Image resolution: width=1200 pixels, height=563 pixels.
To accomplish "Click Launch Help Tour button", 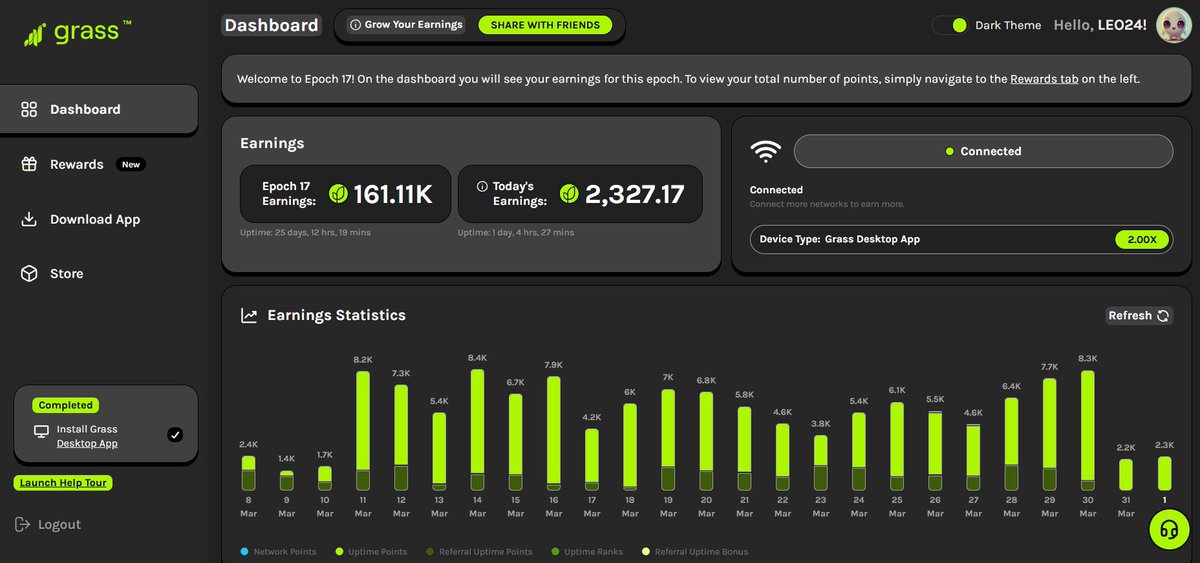I will tap(63, 483).
